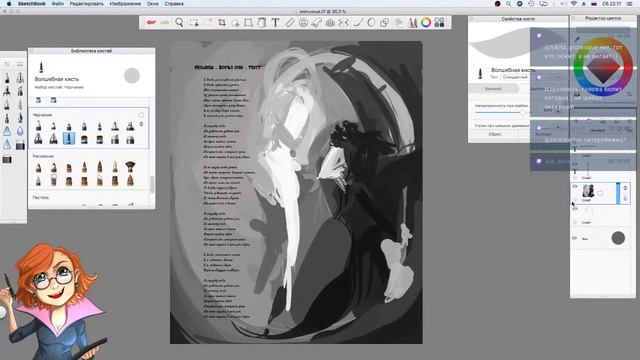The width and height of the screenshot is (640, 360).
Task: Open the brush Type dropdown "Стандартный"
Action: (515, 77)
